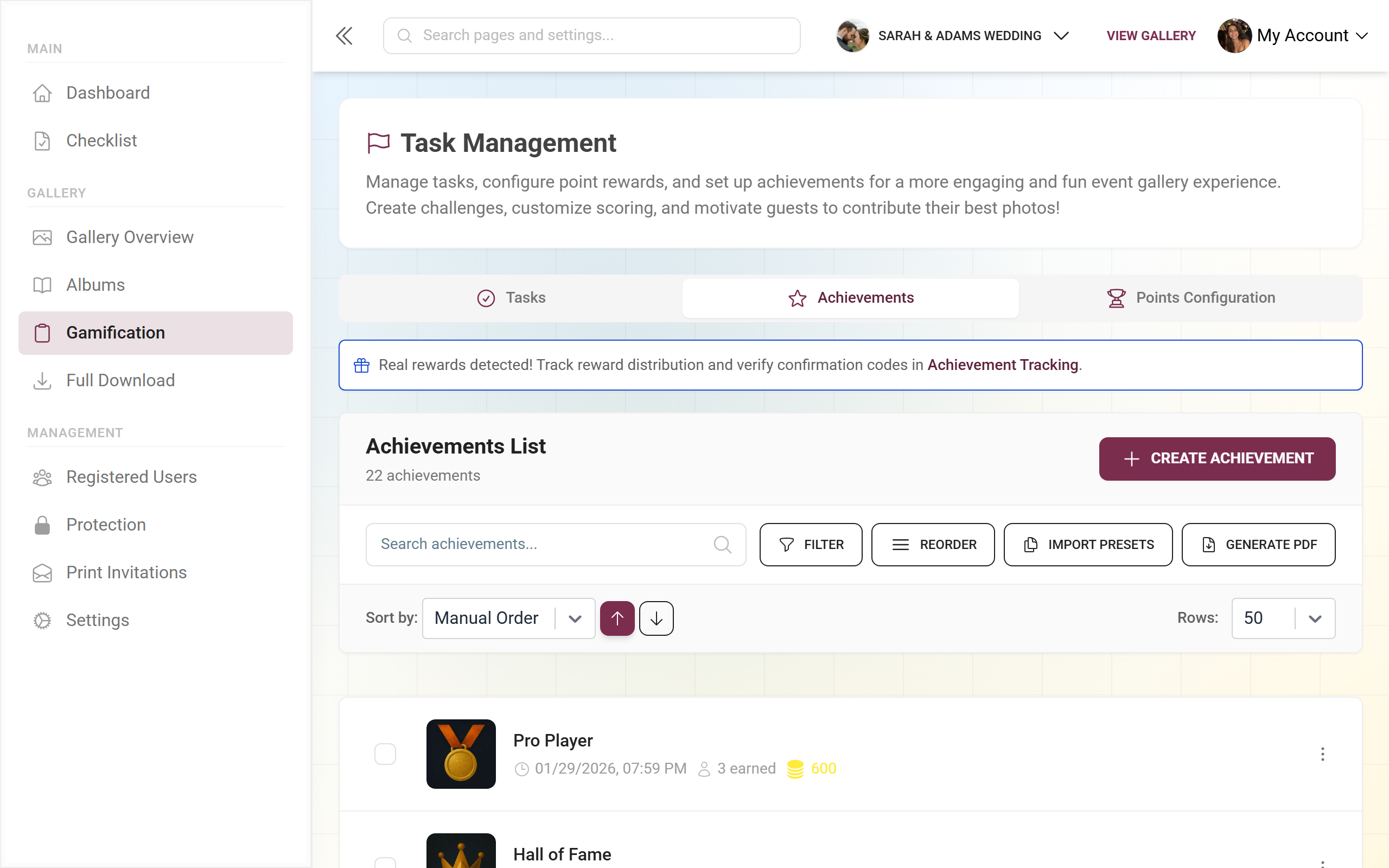This screenshot has height=868, width=1389.
Task: Follow the View Gallery link
Action: [x=1151, y=36]
